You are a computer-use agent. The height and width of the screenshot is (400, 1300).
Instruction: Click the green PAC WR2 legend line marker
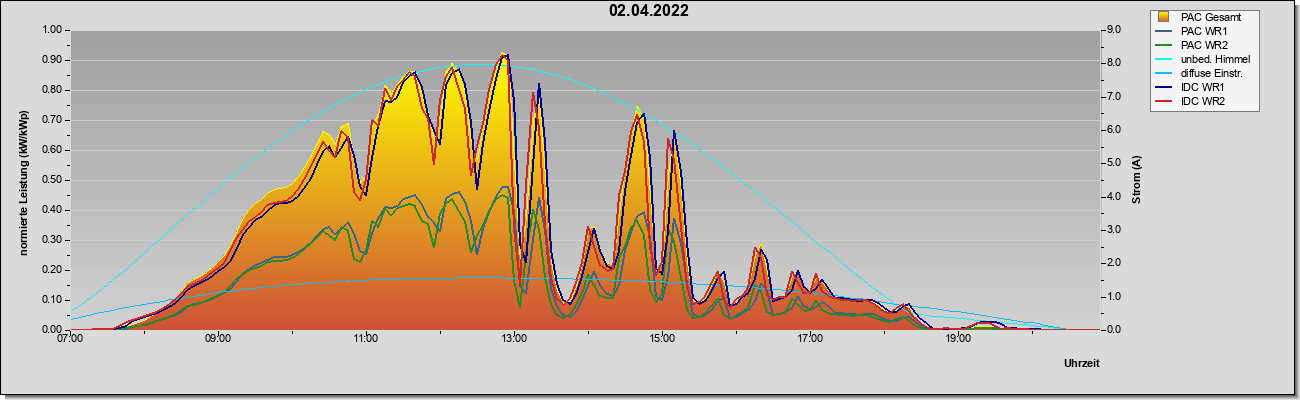(1163, 45)
